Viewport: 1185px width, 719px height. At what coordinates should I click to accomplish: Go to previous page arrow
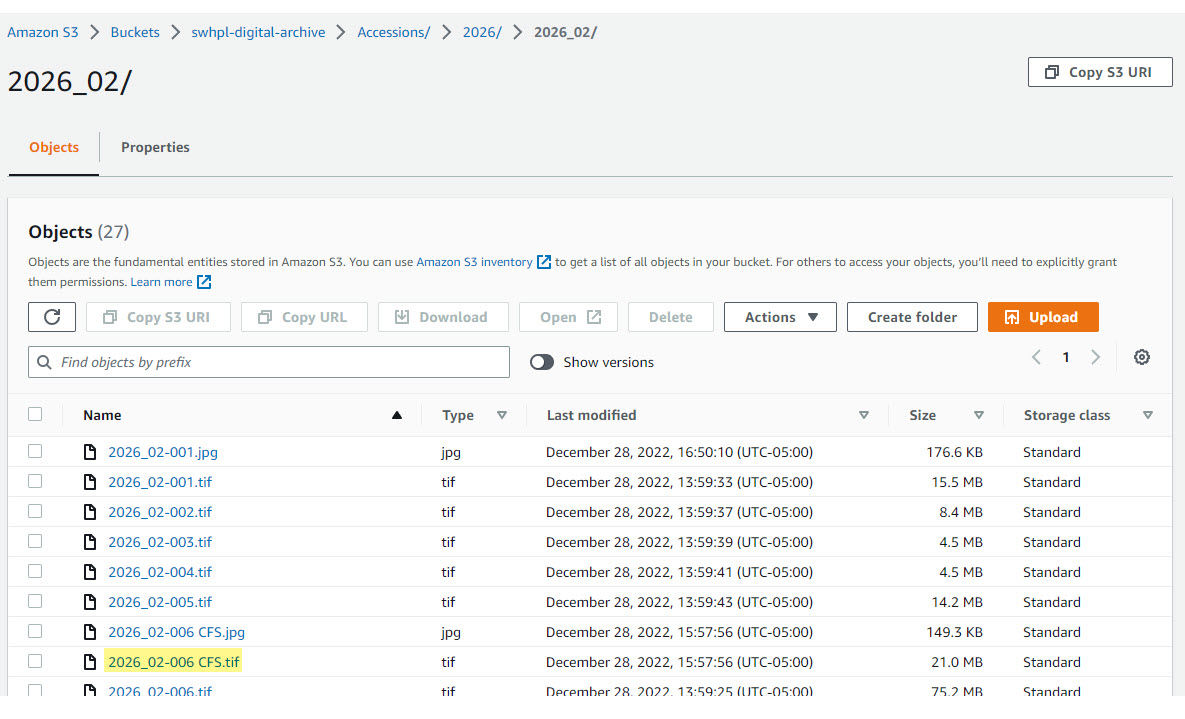coord(1036,357)
